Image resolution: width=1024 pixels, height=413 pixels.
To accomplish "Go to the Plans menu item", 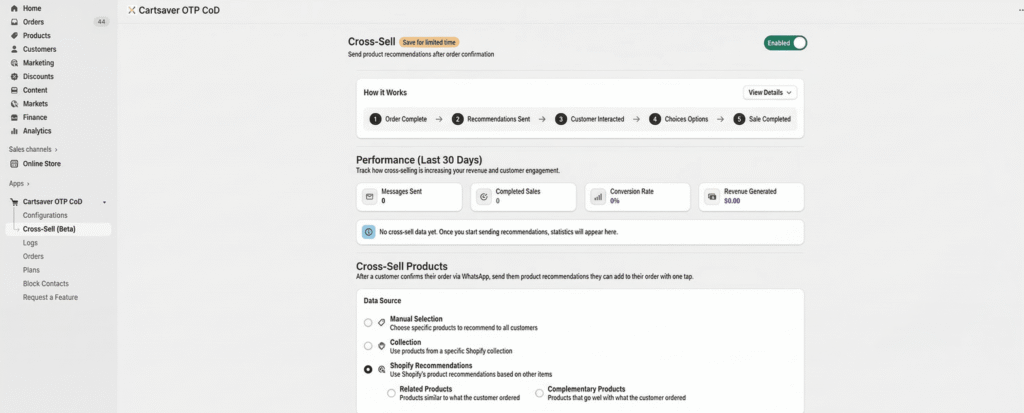I will point(32,270).
